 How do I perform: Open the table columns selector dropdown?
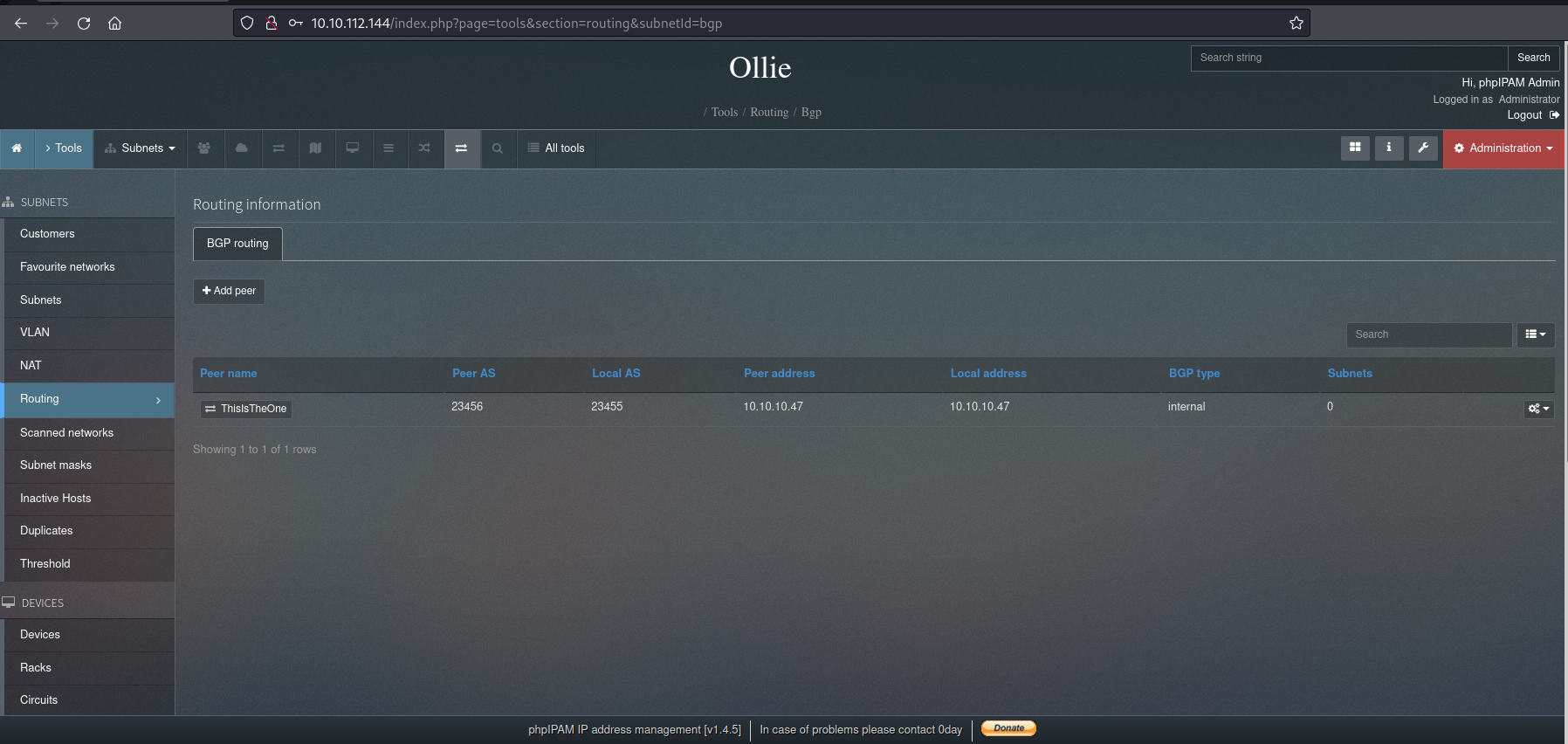coord(1536,334)
